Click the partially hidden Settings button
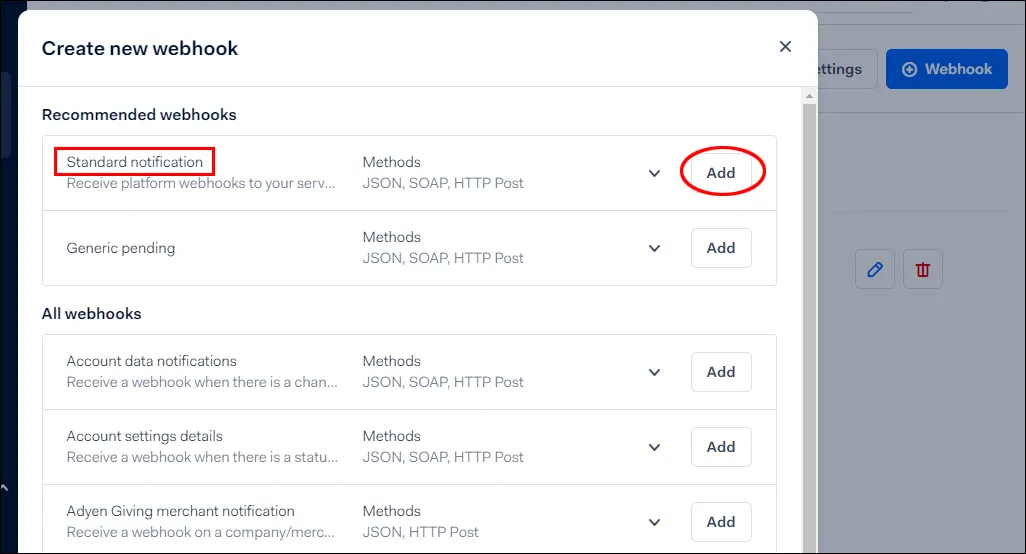This screenshot has height=554, width=1026. click(x=847, y=69)
